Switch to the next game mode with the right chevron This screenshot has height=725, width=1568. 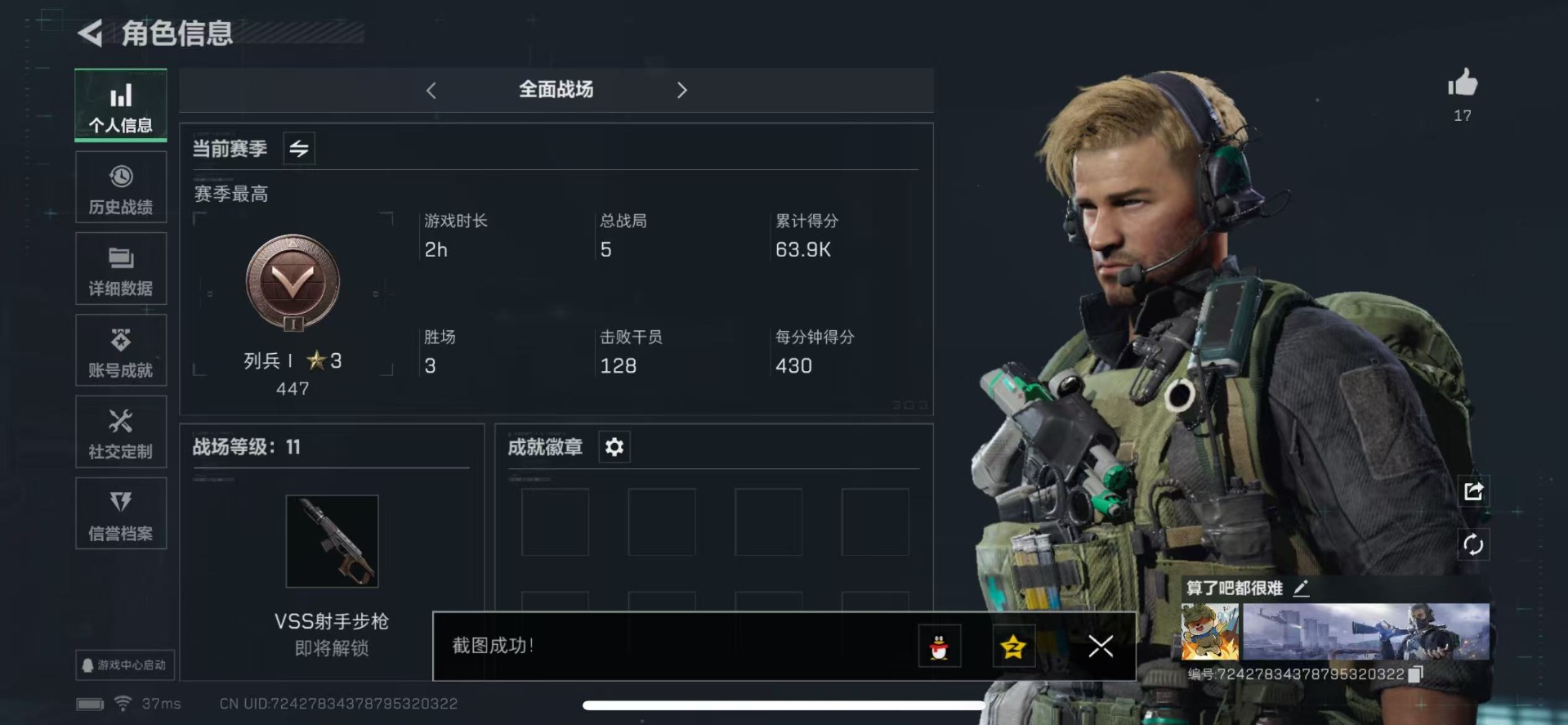682,91
